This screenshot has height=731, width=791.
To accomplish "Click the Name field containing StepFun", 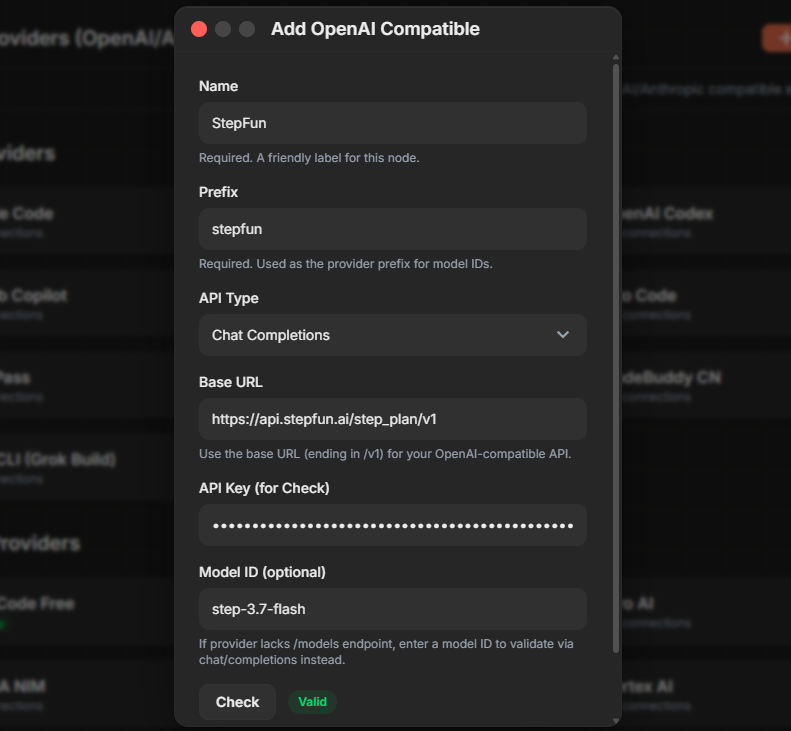I will click(392, 123).
